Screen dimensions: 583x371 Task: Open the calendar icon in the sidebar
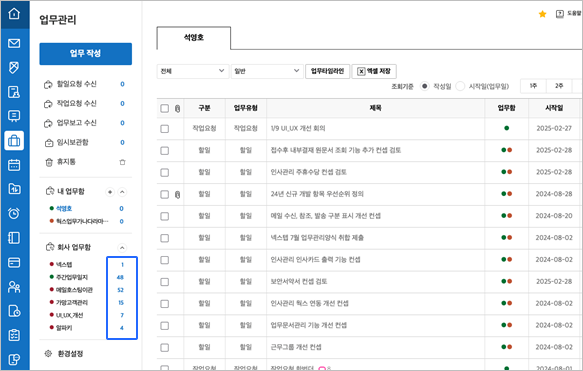[14, 165]
